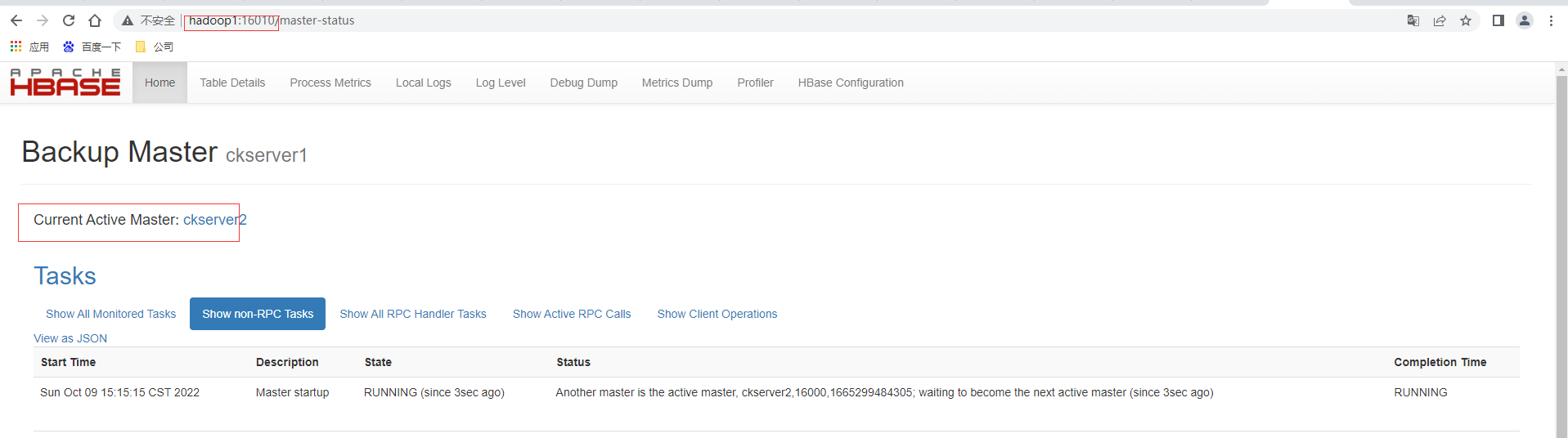Select the Show non-RPC Tasks button
Screen dimensions: 1568x438
tap(258, 314)
